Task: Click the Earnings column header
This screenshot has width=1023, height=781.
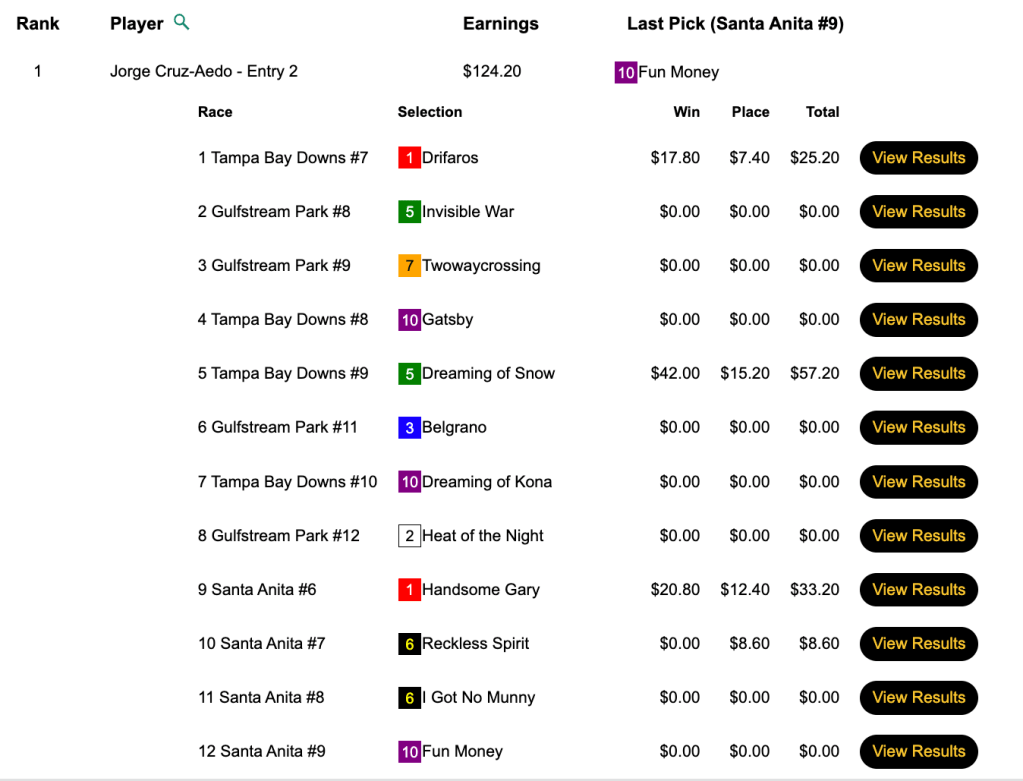Action: pos(500,24)
